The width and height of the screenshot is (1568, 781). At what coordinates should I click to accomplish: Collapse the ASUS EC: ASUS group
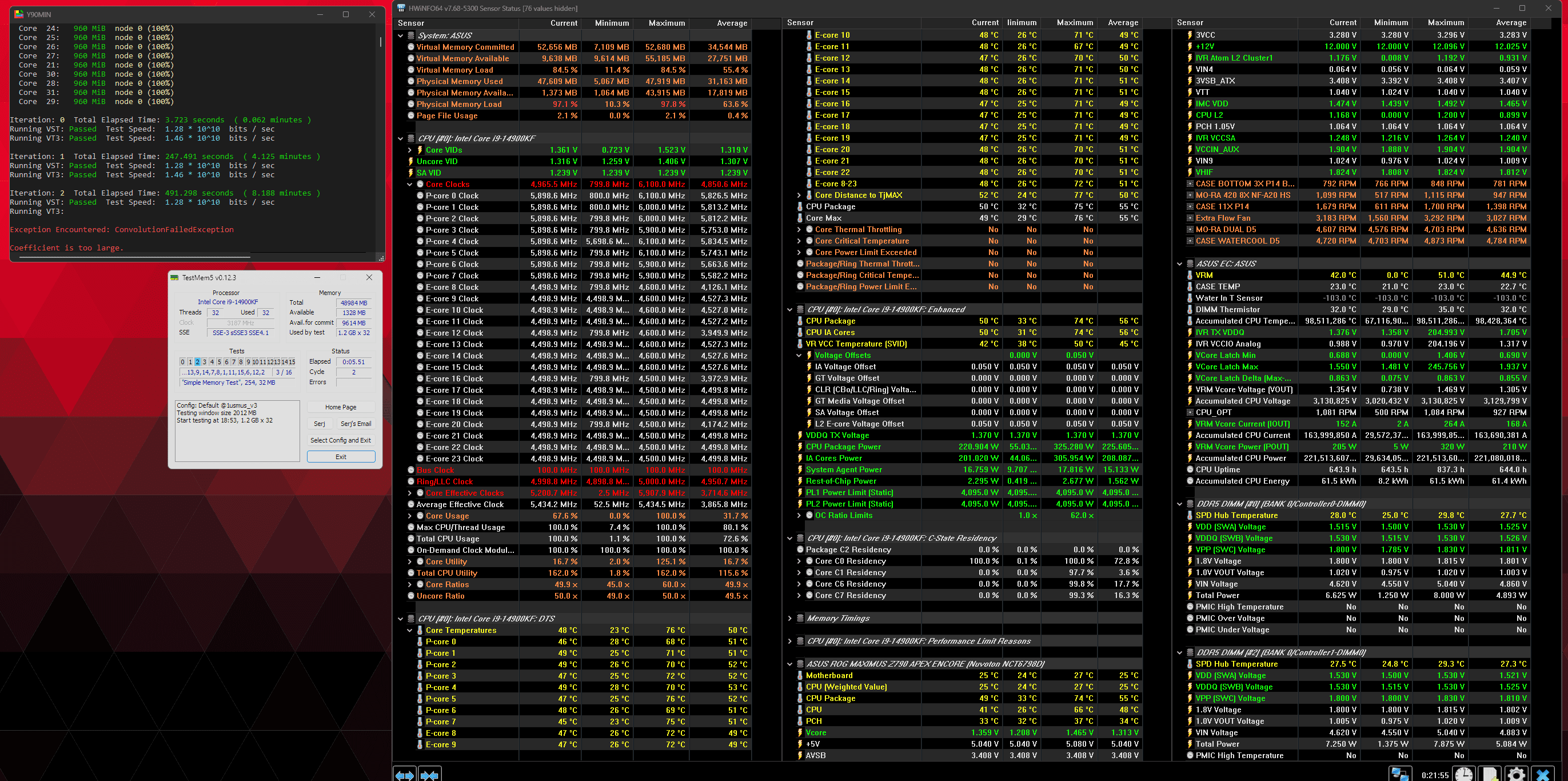(1180, 264)
